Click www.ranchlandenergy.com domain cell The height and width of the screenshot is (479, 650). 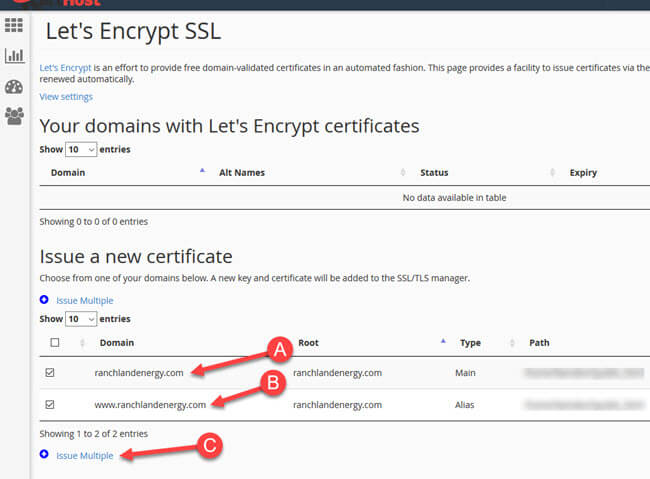(150, 405)
